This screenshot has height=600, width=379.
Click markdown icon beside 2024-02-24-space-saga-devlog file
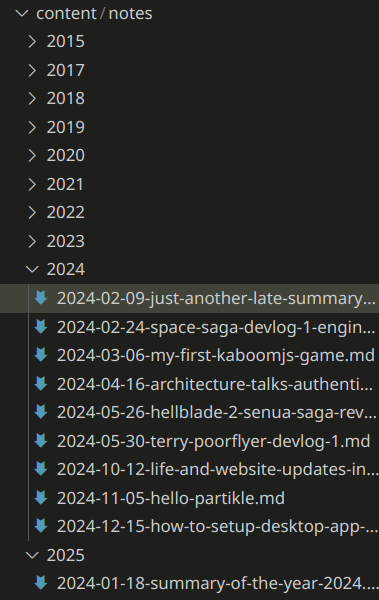point(41,327)
